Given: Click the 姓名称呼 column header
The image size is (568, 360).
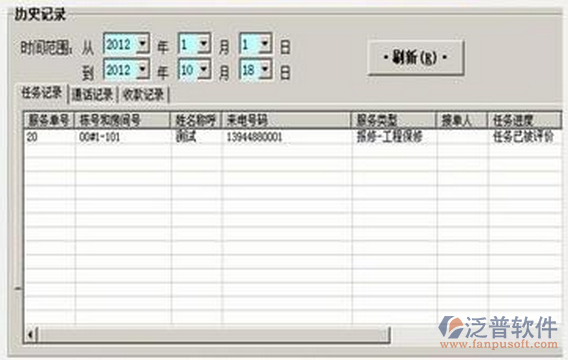Looking at the screenshot, I should click(196, 120).
